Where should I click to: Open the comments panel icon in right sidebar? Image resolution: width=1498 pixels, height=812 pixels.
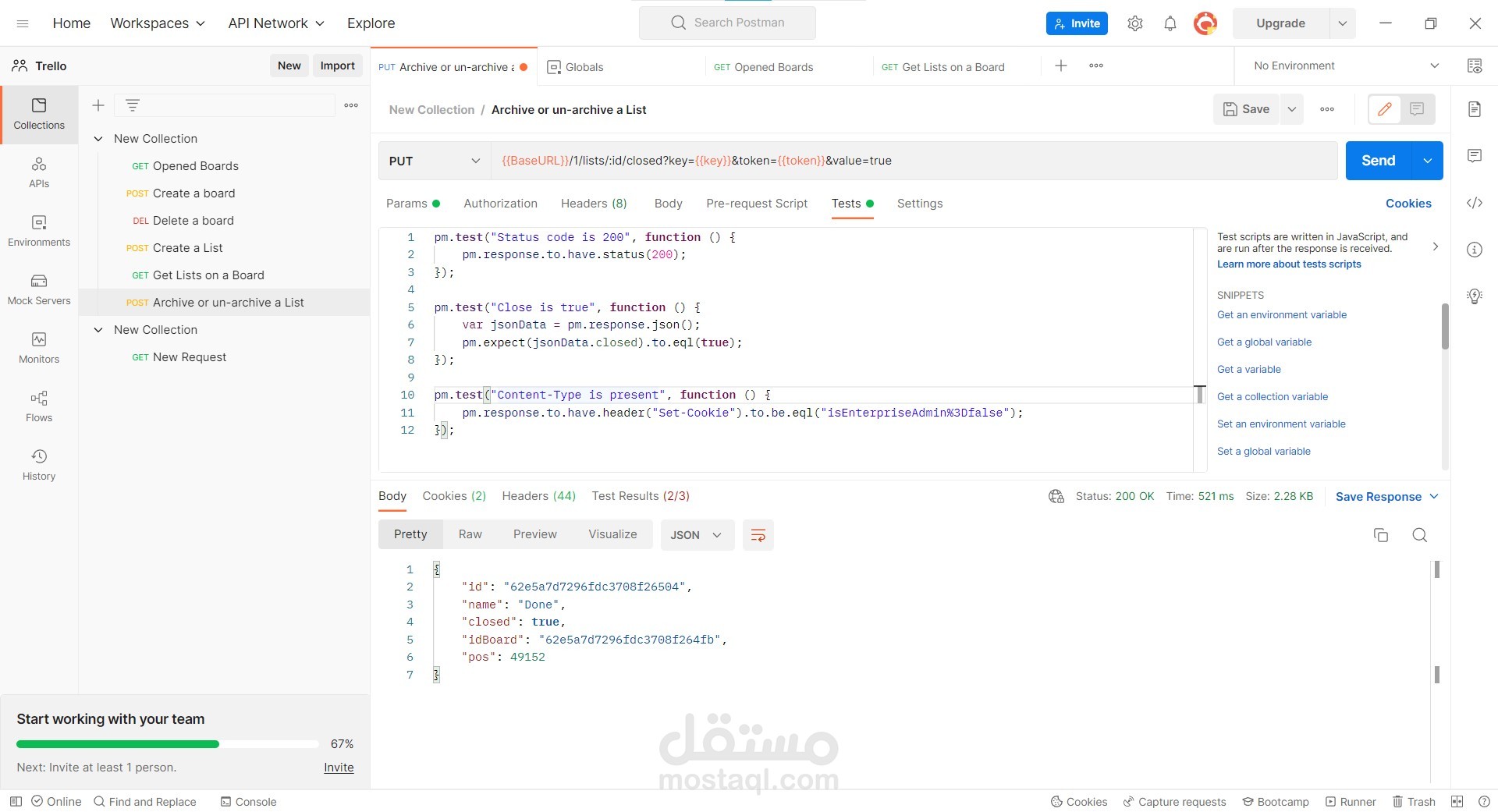tap(1475, 156)
